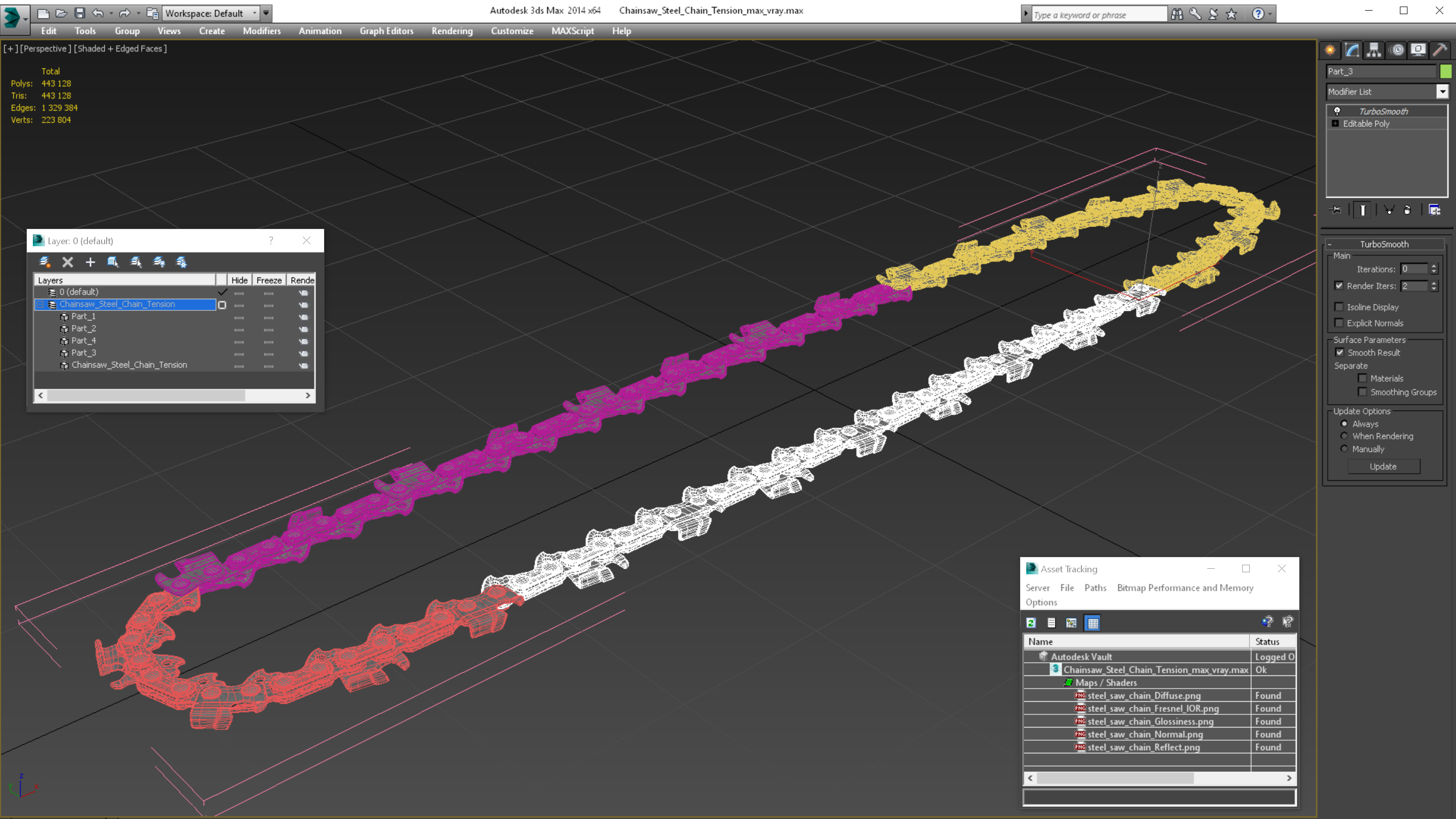Enable Separate by Smoothing Groups checkbox
Screen dimensions: 1456x819
coord(1362,392)
